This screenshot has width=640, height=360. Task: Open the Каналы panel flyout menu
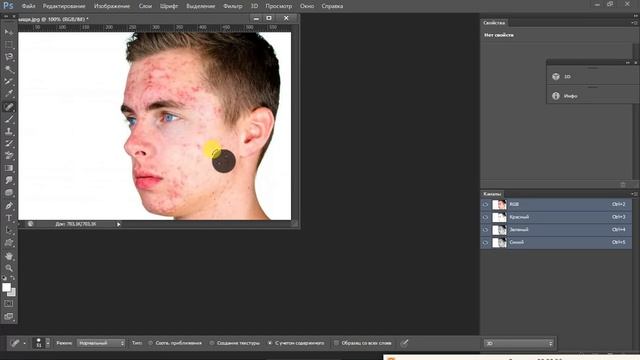click(634, 194)
